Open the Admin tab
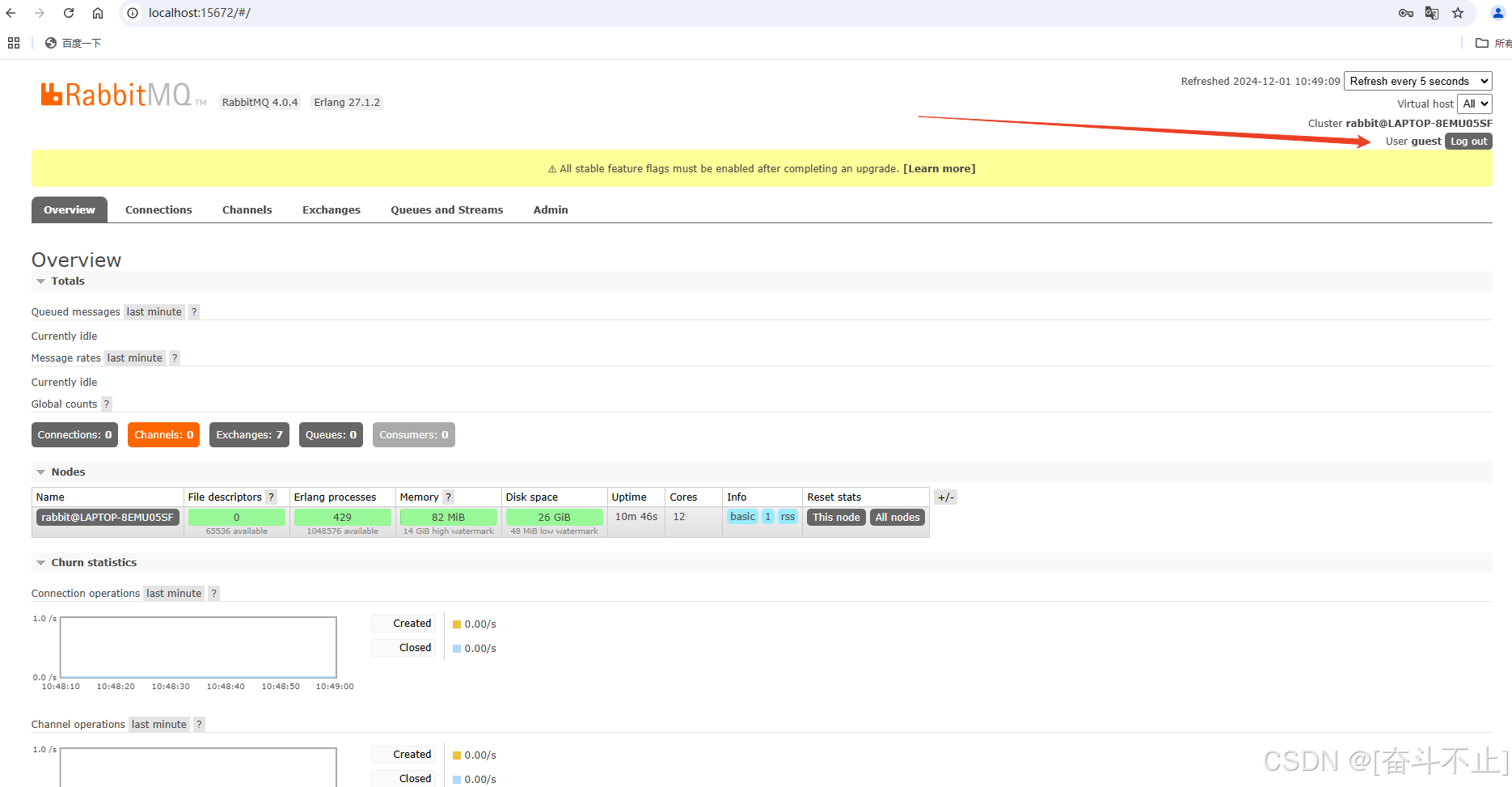This screenshot has width=1512, height=787. (x=551, y=209)
